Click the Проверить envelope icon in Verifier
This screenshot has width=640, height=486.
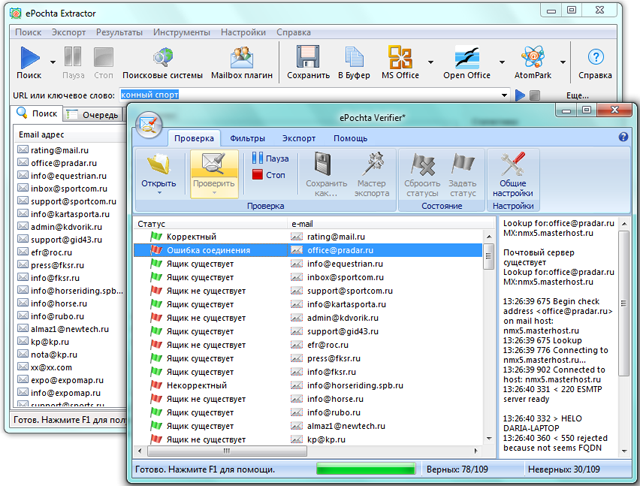click(x=214, y=164)
